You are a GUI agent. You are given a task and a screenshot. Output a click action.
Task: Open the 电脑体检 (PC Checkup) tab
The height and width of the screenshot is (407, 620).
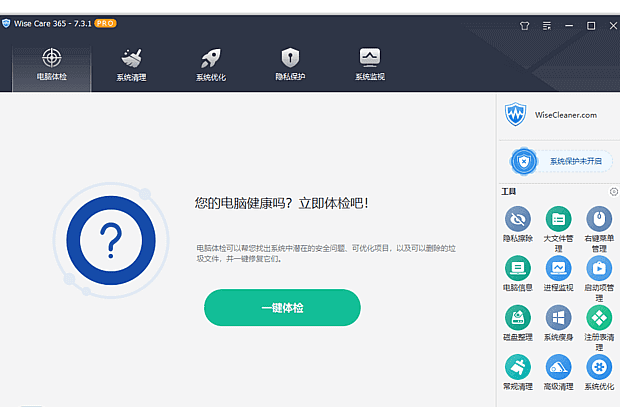[52, 68]
